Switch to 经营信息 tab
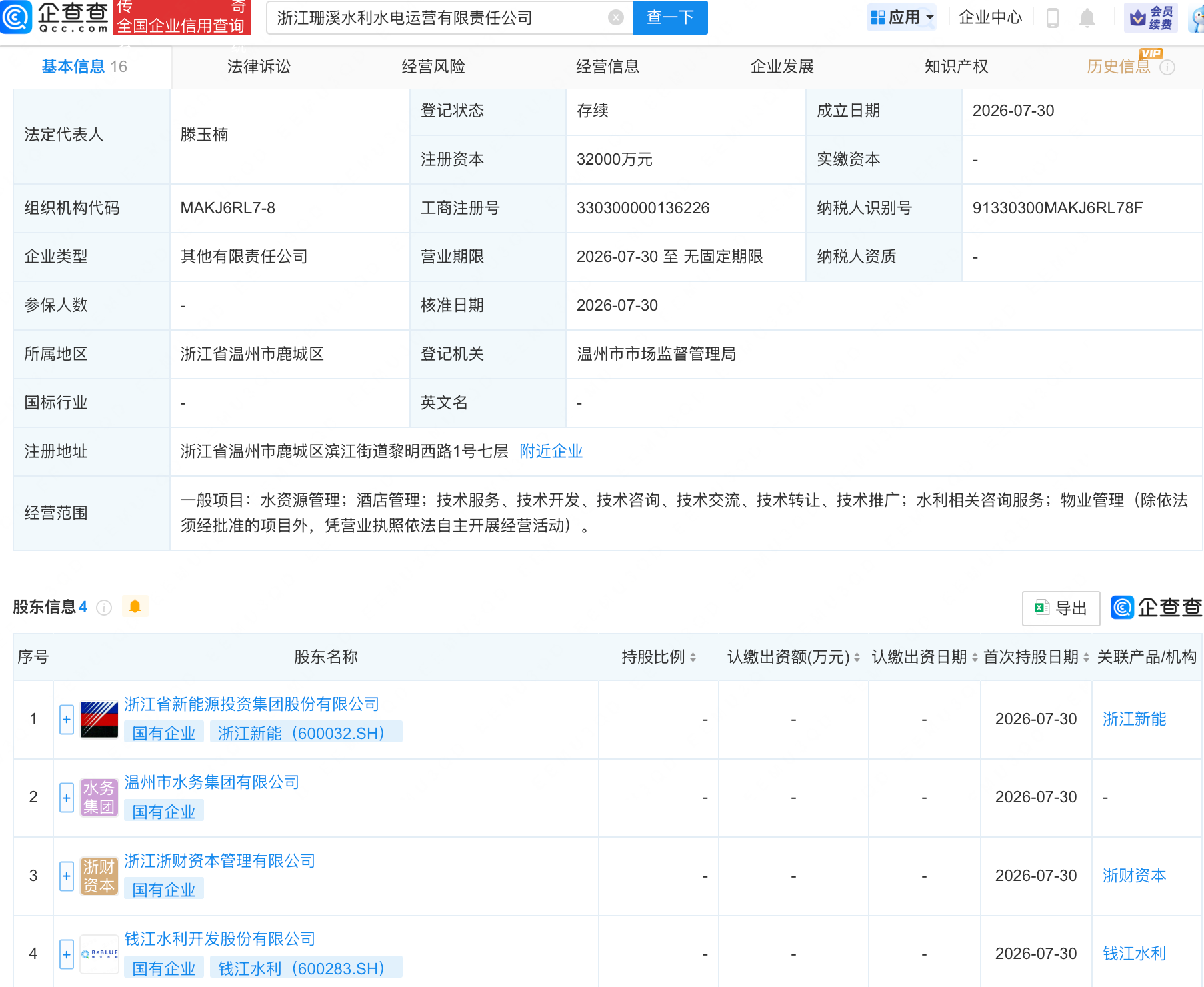 (x=607, y=67)
